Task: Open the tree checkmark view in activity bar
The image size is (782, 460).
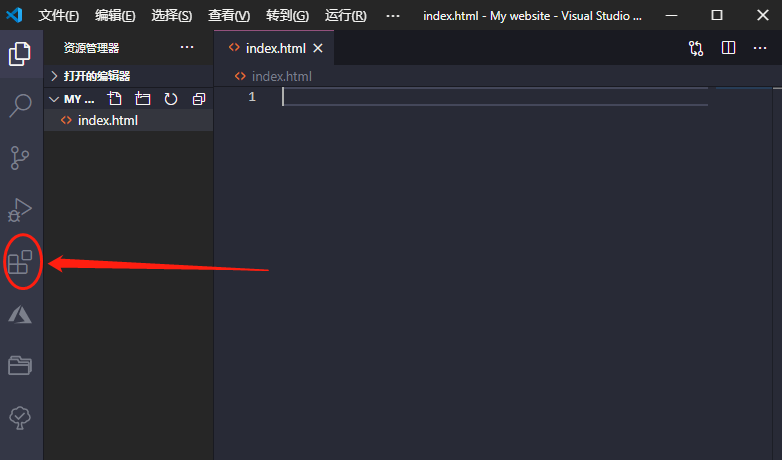Action: pos(20,418)
